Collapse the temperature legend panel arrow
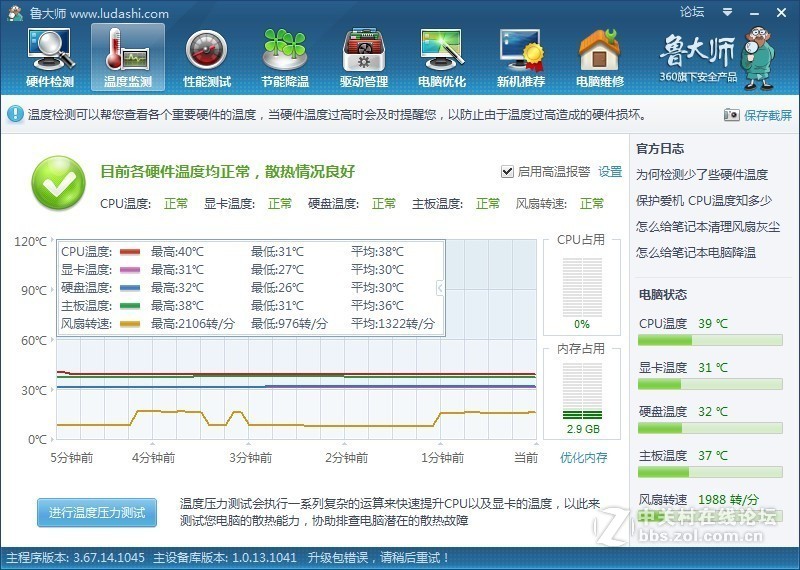This screenshot has width=800, height=570. [x=440, y=288]
